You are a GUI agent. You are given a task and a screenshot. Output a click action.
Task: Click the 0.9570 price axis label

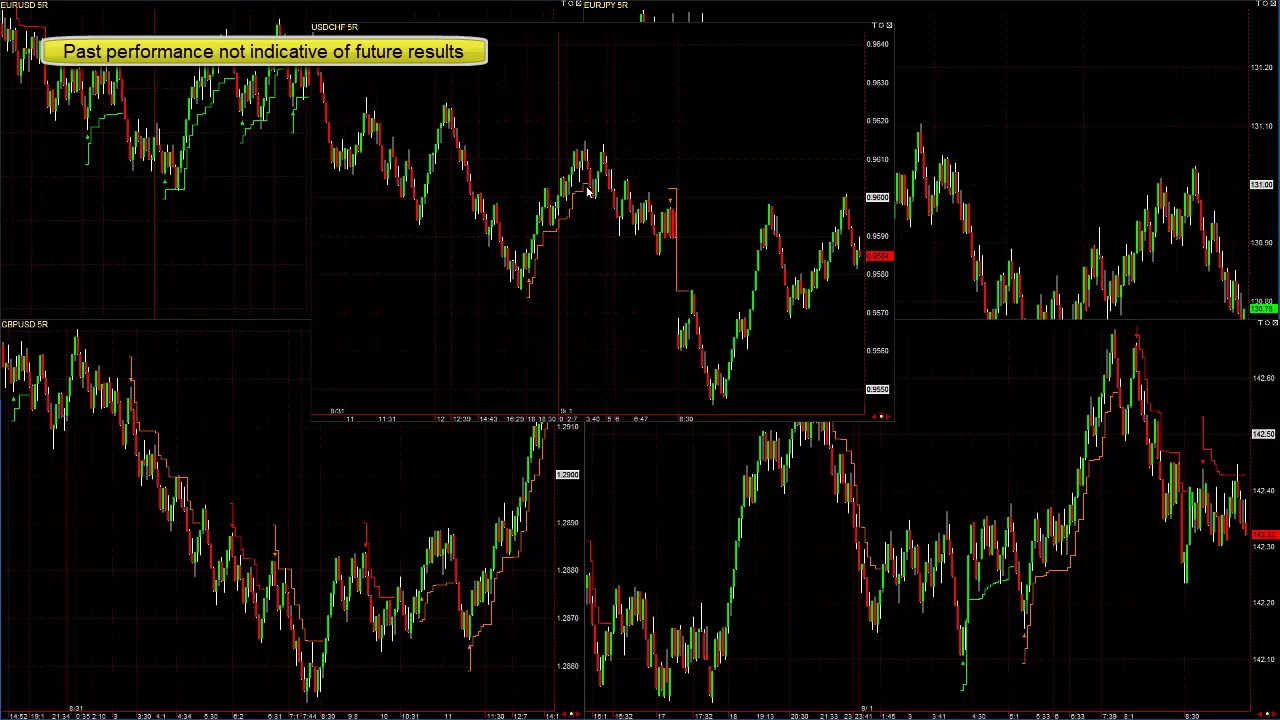click(x=878, y=313)
